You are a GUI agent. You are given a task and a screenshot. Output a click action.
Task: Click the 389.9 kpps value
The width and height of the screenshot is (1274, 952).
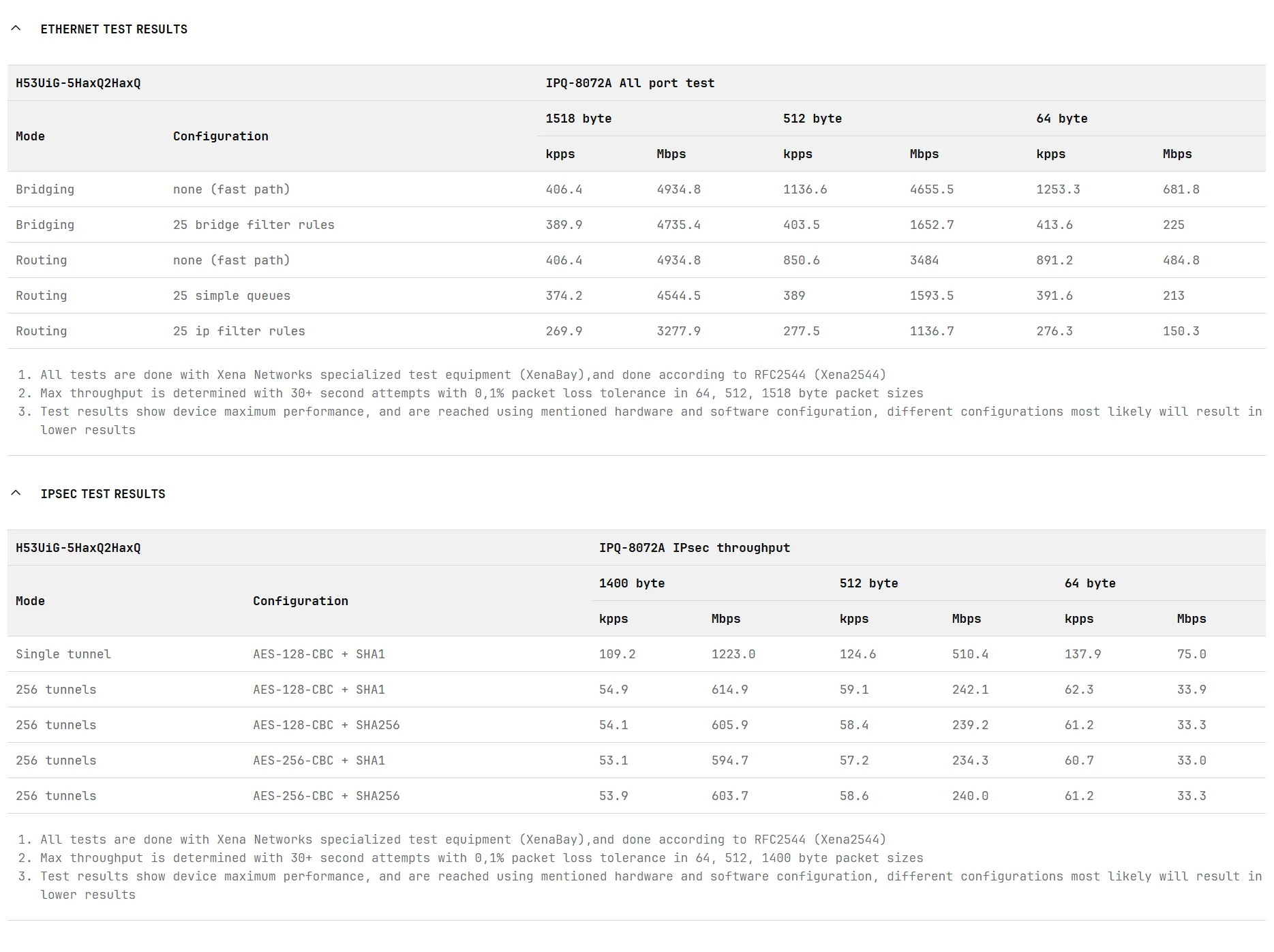(x=564, y=225)
